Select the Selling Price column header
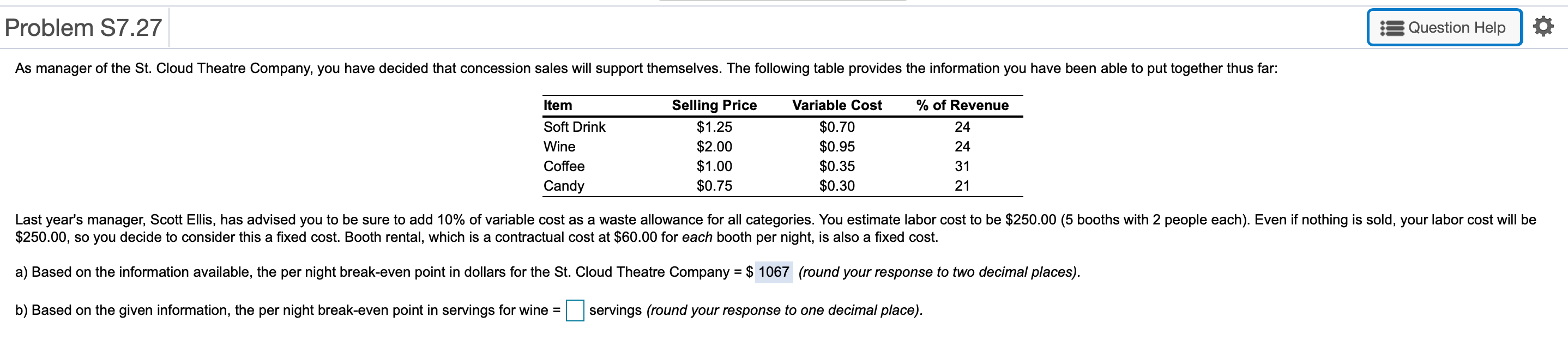Image resolution: width=1568 pixels, height=353 pixels. 714,105
